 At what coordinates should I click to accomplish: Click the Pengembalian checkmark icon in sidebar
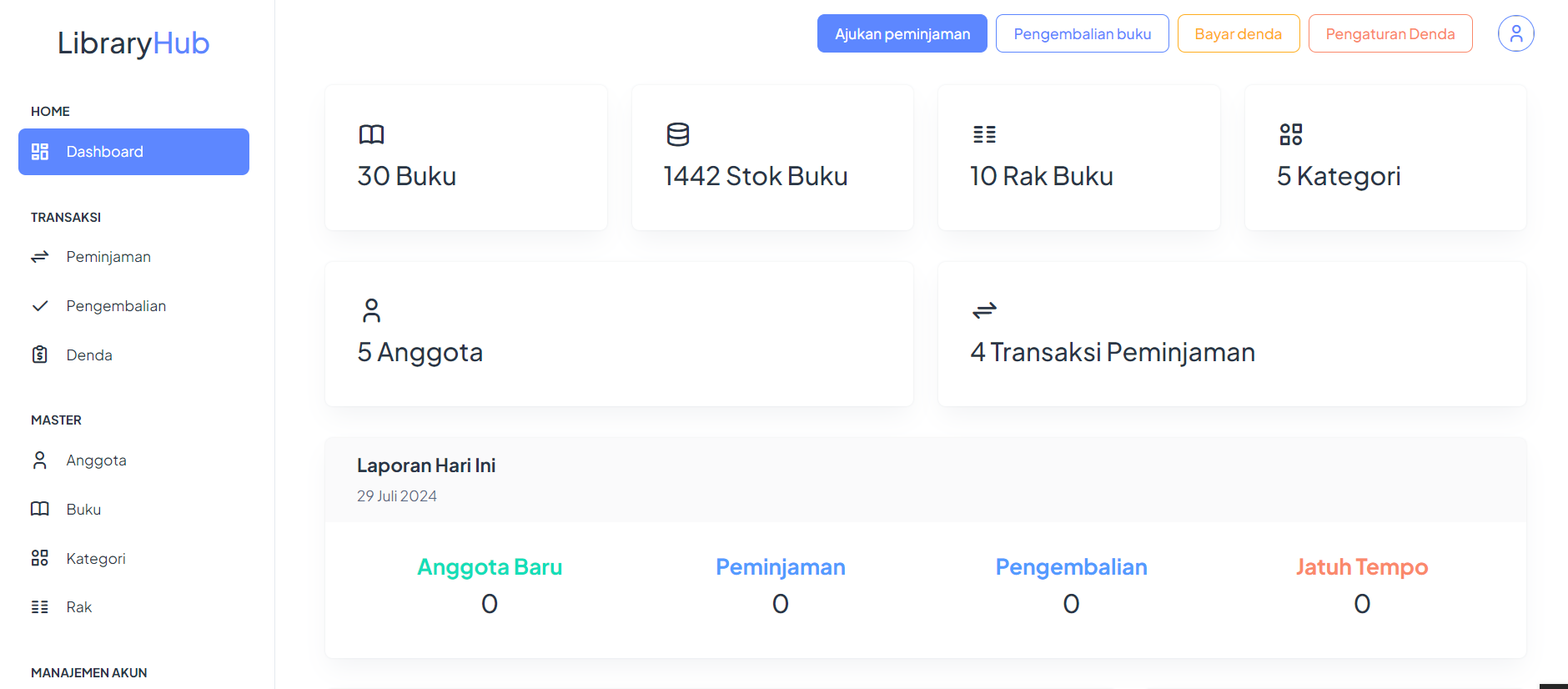coord(40,306)
